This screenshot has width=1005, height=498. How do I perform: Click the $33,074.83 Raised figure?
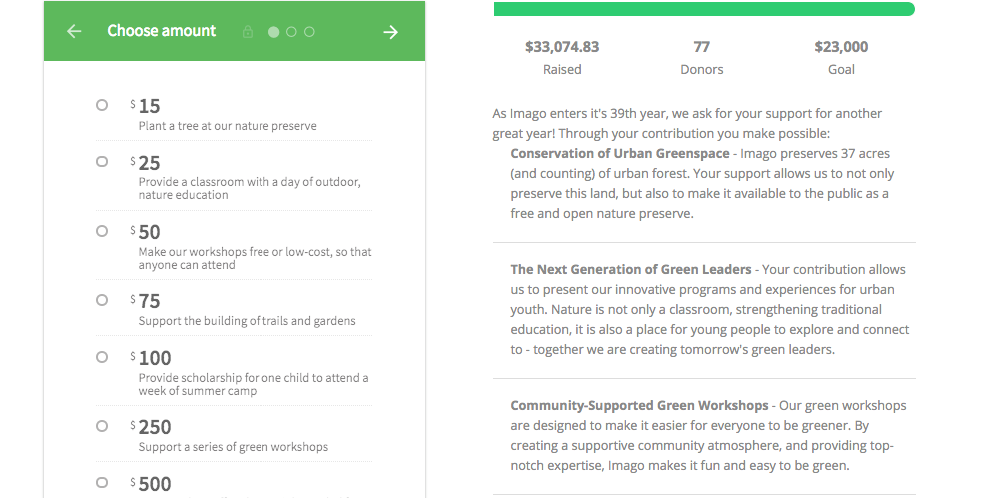pos(562,47)
